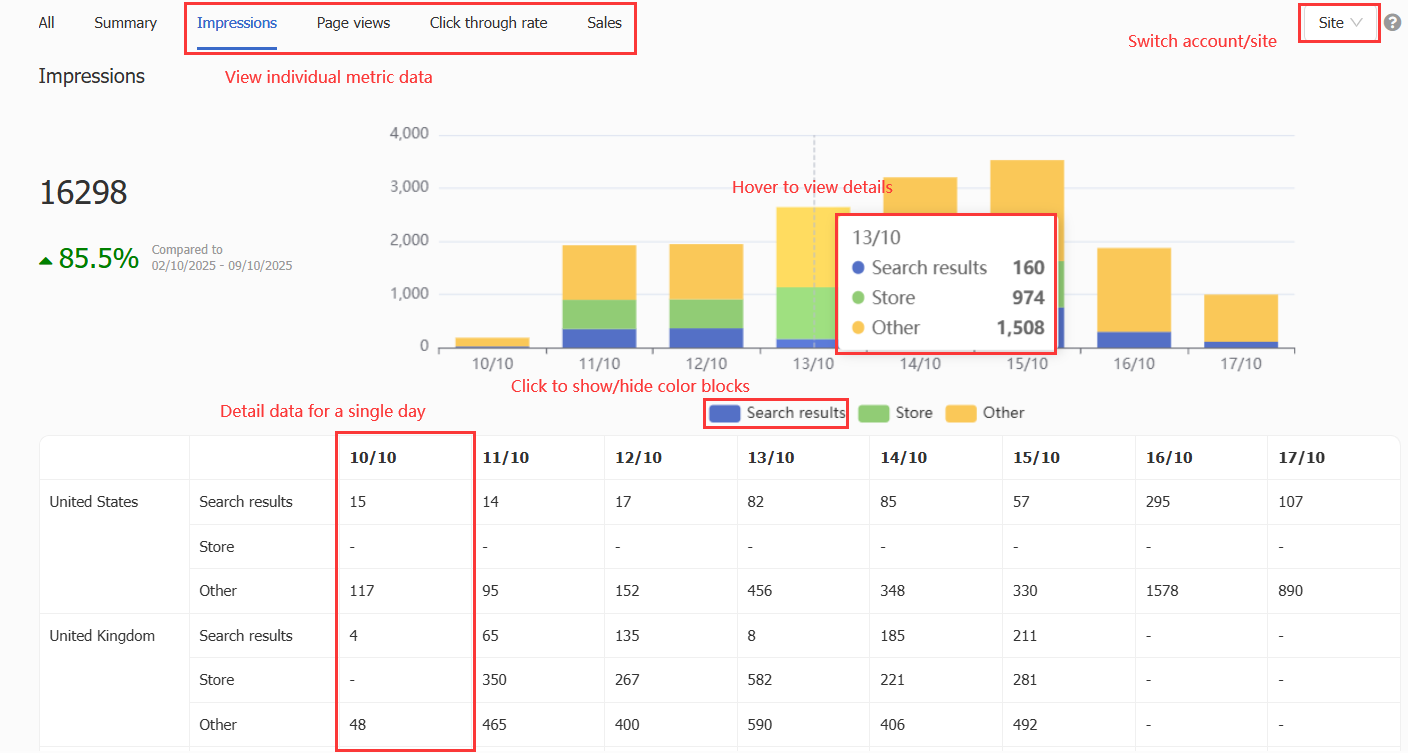Click the help question mark icon
Viewport: 1408px width, 753px height.
pos(1392,23)
